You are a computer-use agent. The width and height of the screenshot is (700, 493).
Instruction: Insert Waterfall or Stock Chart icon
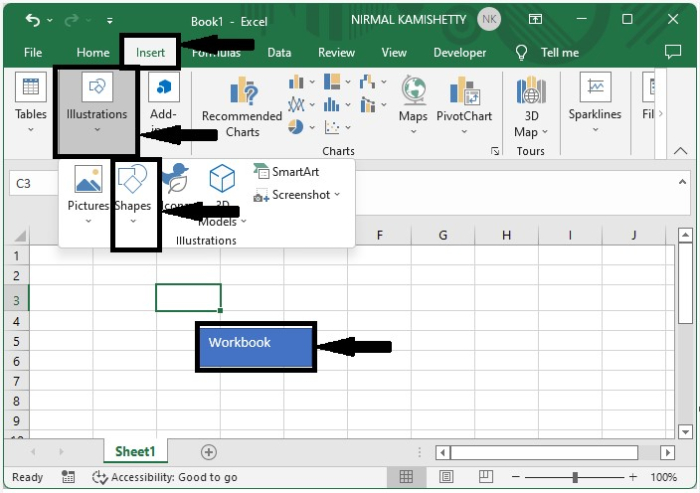click(x=367, y=82)
